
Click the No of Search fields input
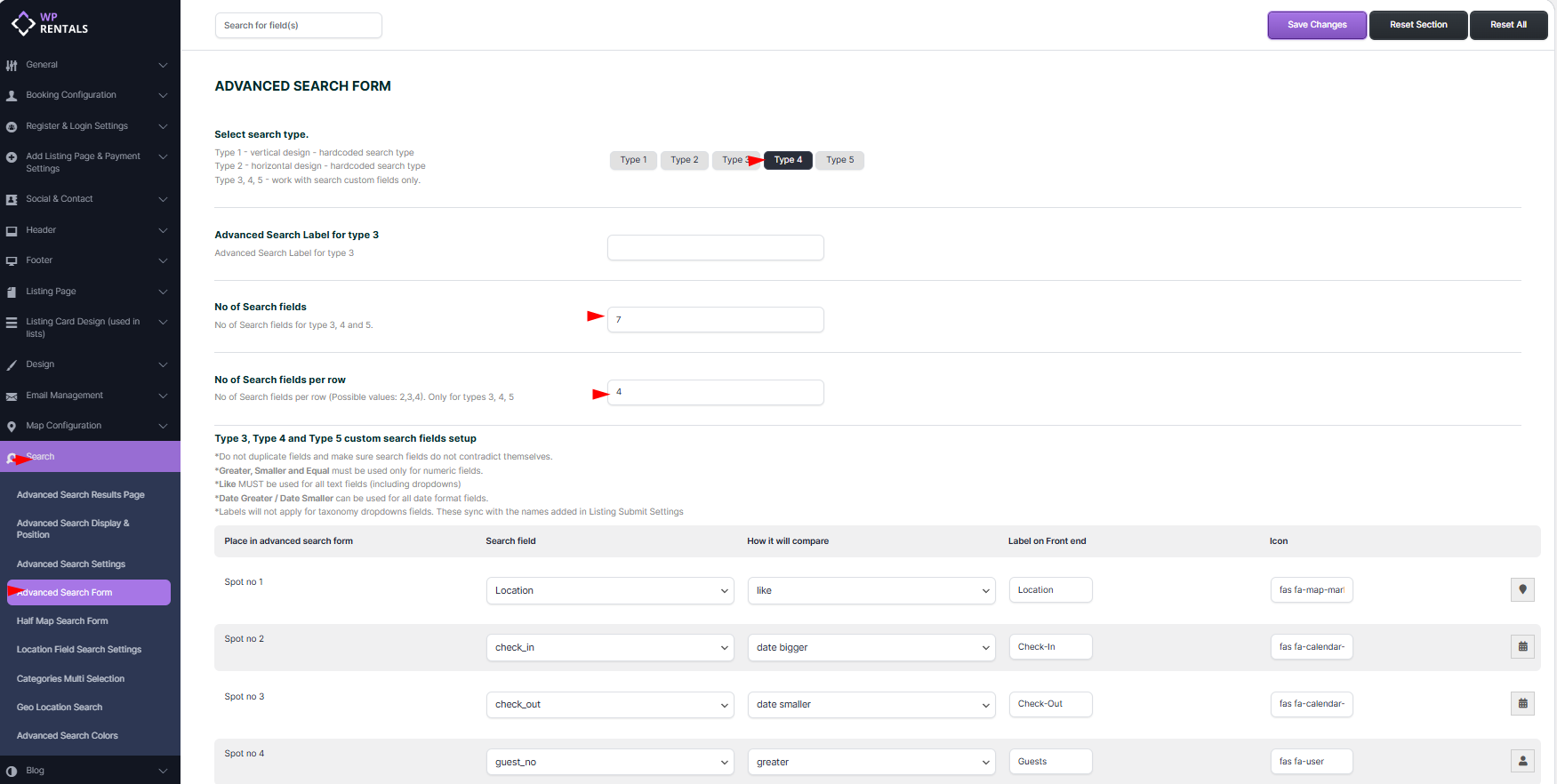pyautogui.click(x=715, y=320)
